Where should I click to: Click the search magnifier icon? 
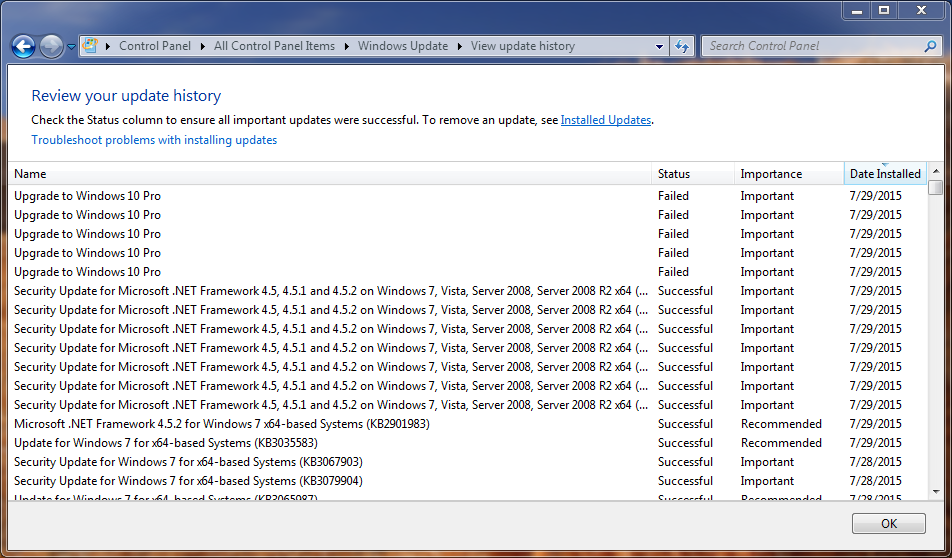[x=930, y=46]
